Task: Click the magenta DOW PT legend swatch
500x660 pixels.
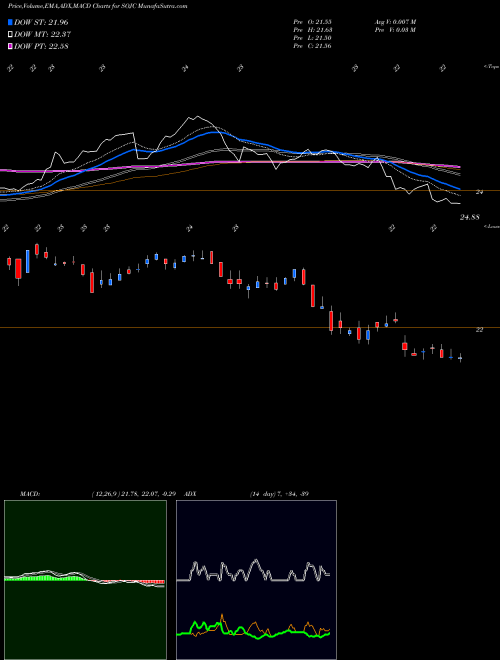Action: pyautogui.click(x=11, y=46)
